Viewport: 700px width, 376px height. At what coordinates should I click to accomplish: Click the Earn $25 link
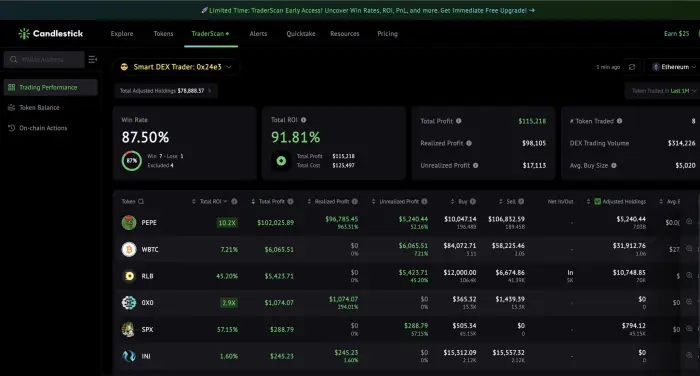click(676, 33)
